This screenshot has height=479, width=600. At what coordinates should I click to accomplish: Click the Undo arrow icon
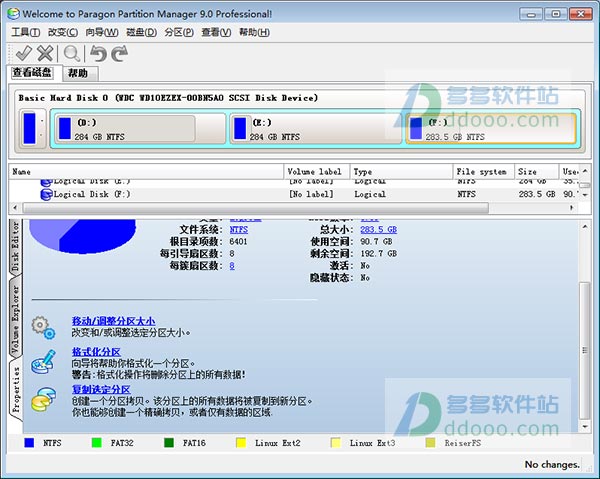click(x=98, y=53)
